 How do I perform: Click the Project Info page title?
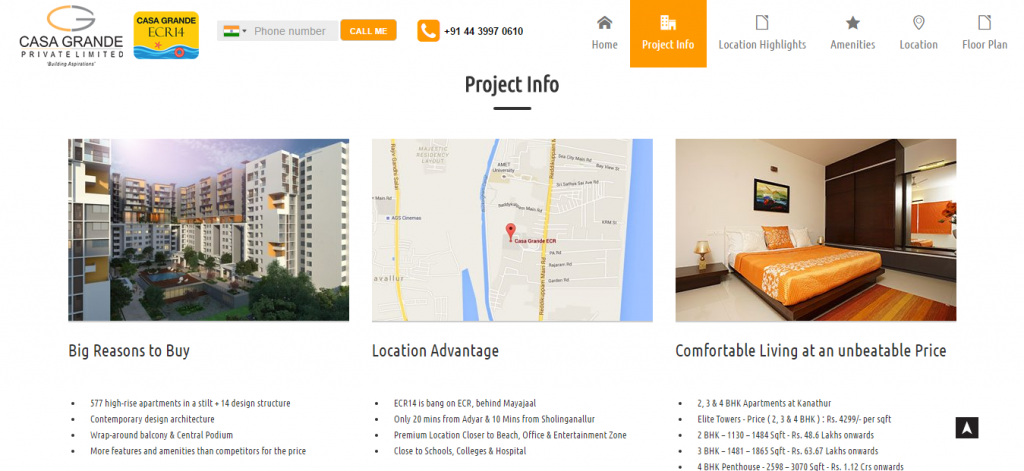(512, 85)
